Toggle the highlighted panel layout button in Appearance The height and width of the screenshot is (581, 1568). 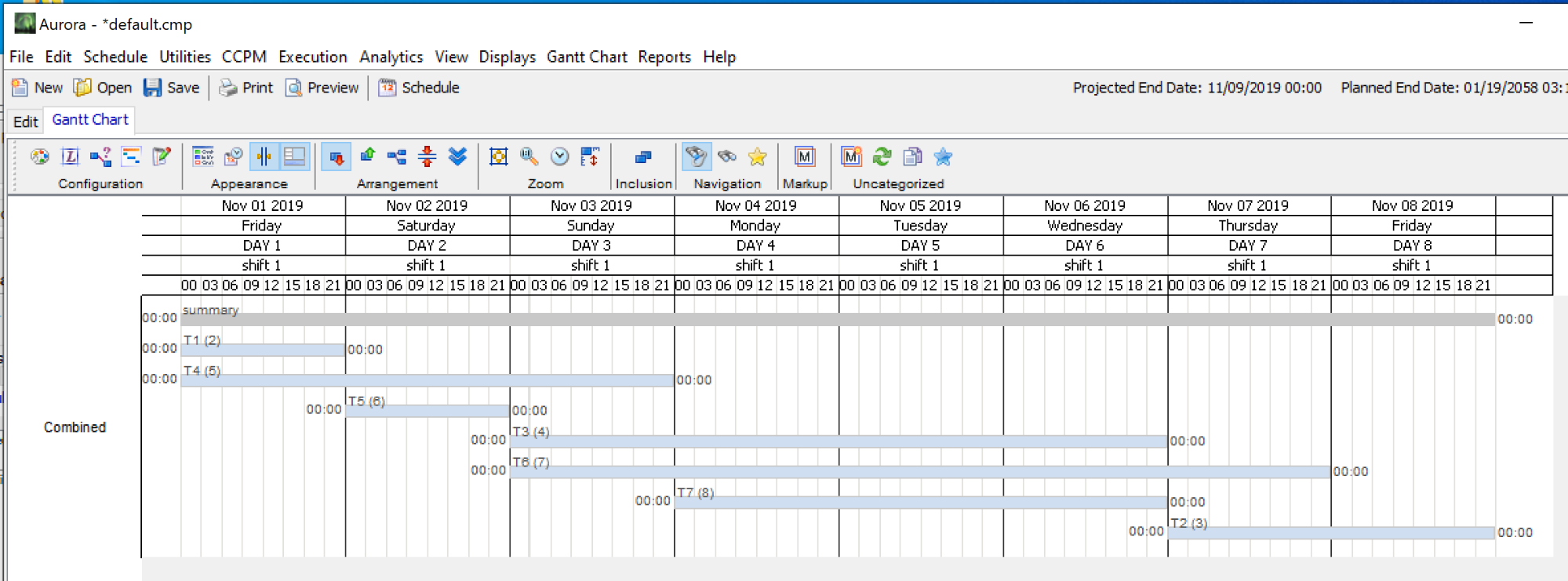click(295, 157)
